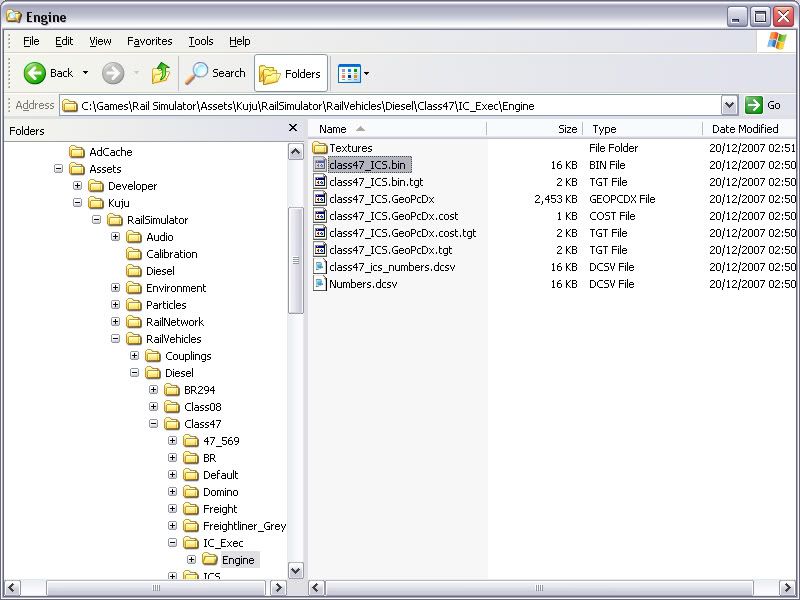
Task: Collapse the IC_Exec tree node
Action: click(x=172, y=543)
